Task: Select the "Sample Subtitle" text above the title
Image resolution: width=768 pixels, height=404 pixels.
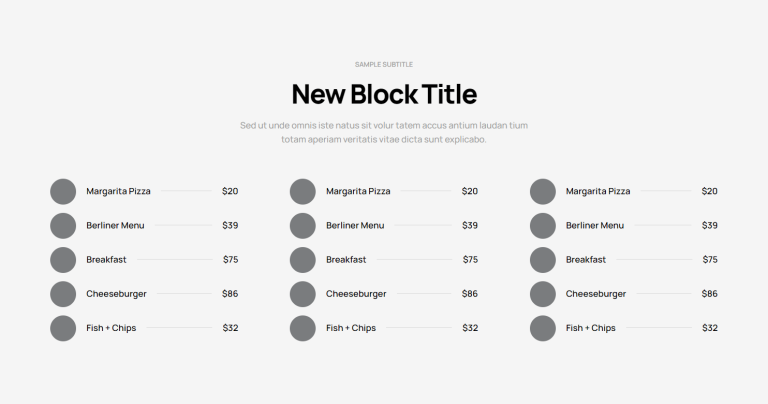Action: click(384, 64)
